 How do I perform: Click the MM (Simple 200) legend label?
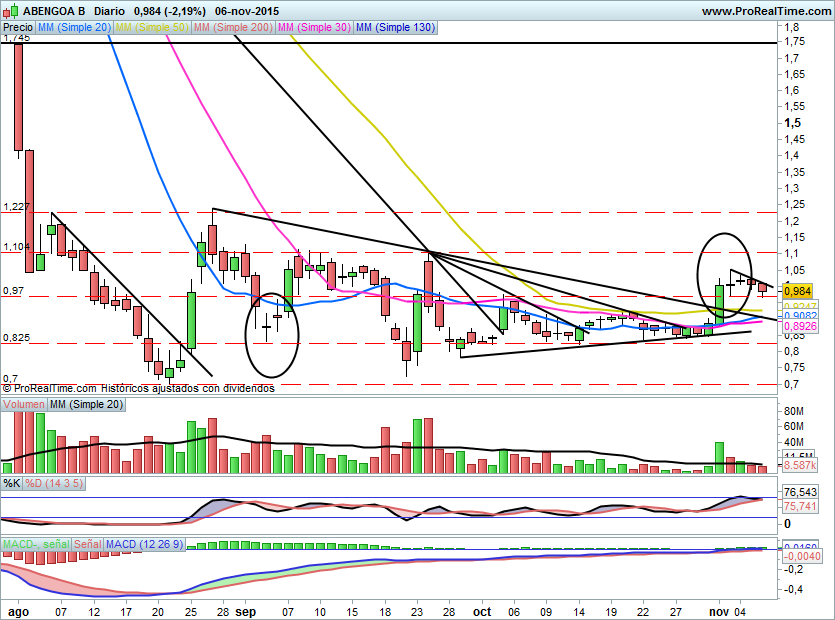[x=232, y=28]
